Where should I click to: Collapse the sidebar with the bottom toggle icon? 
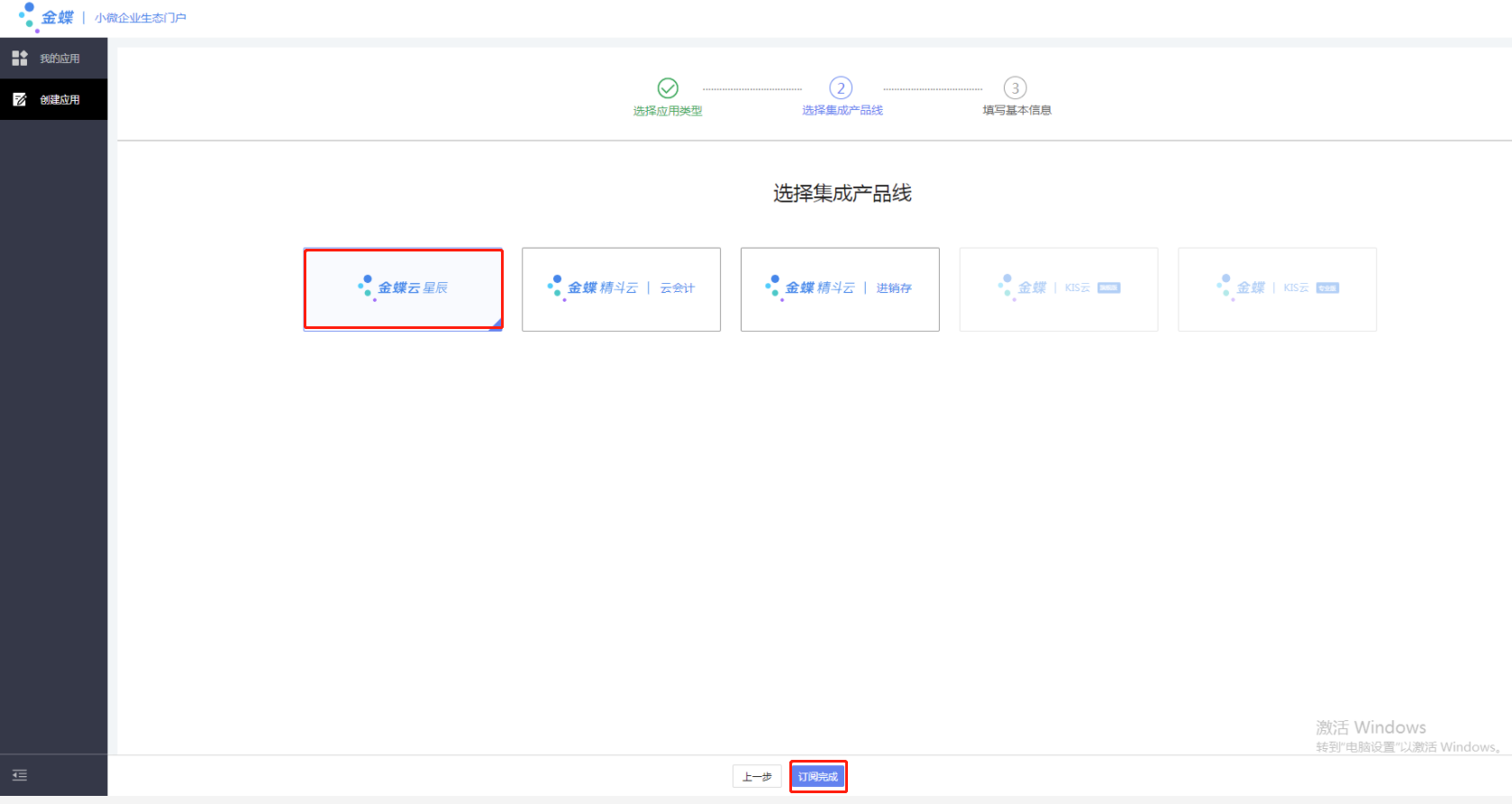(x=20, y=775)
